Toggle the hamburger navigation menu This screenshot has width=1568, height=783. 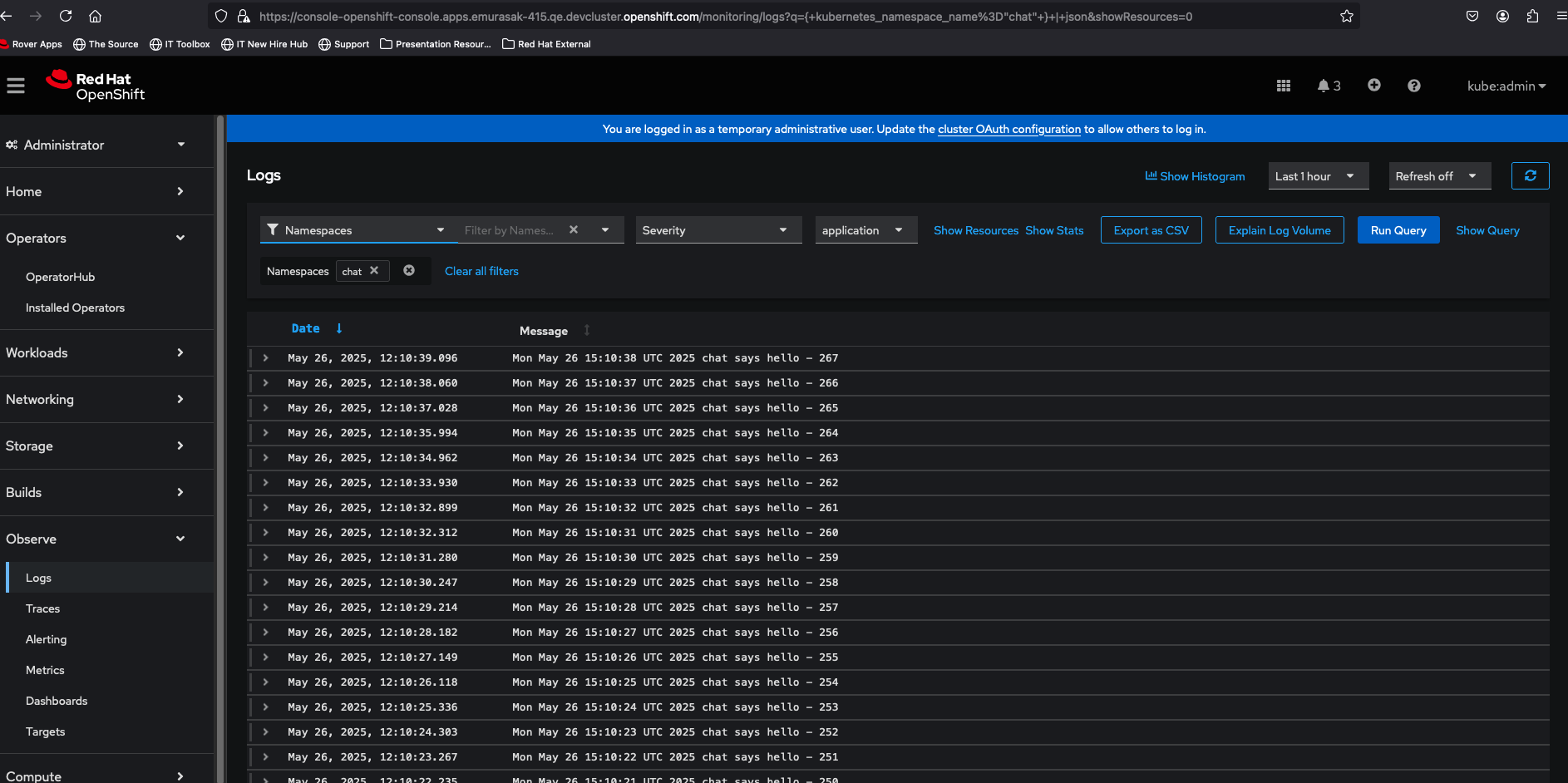16,86
